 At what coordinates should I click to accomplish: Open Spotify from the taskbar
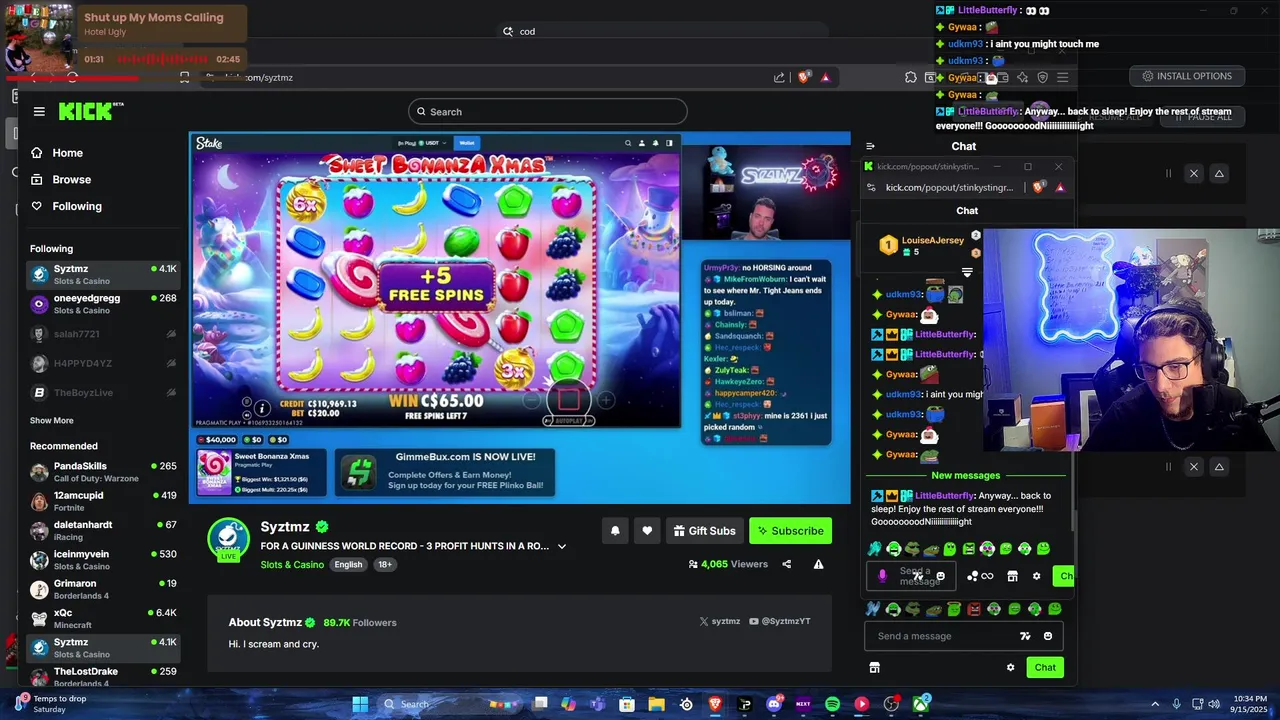(832, 704)
